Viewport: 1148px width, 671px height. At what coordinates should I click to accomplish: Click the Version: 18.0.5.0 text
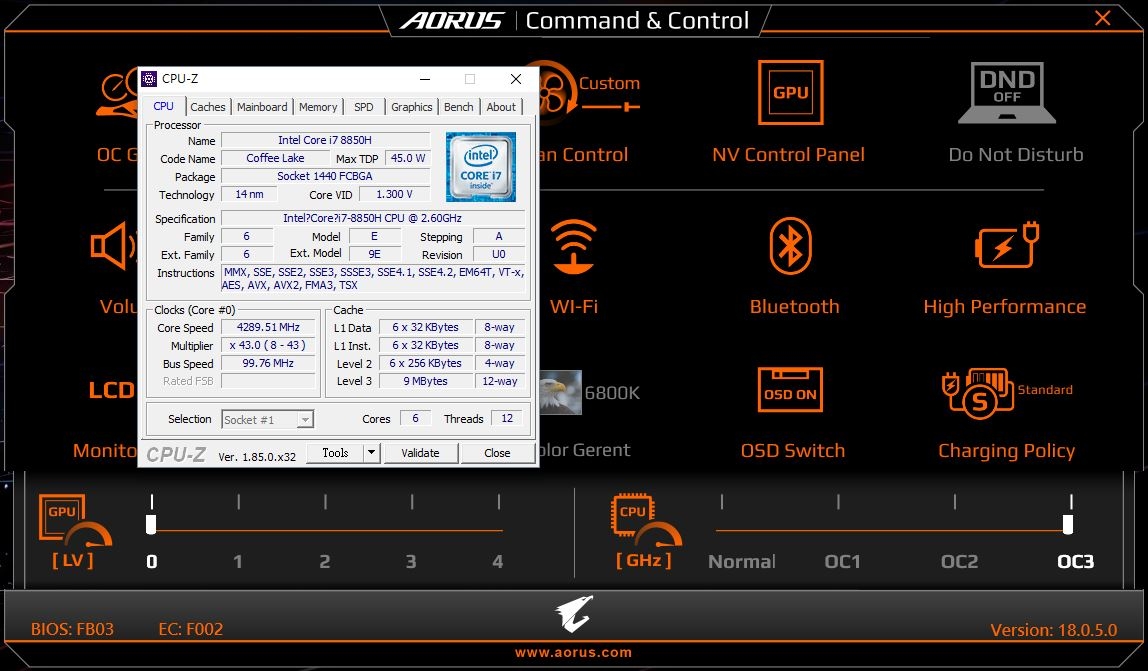(x=1054, y=630)
